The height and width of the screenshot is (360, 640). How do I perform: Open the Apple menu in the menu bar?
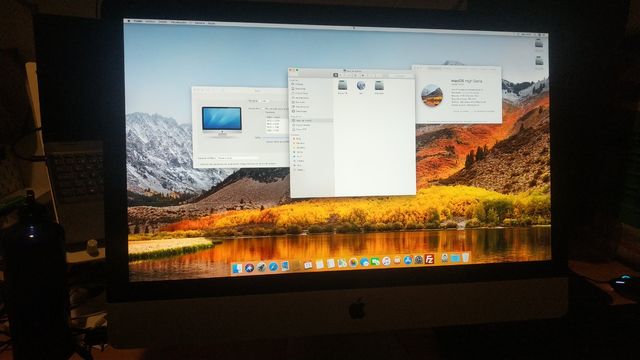click(x=129, y=20)
